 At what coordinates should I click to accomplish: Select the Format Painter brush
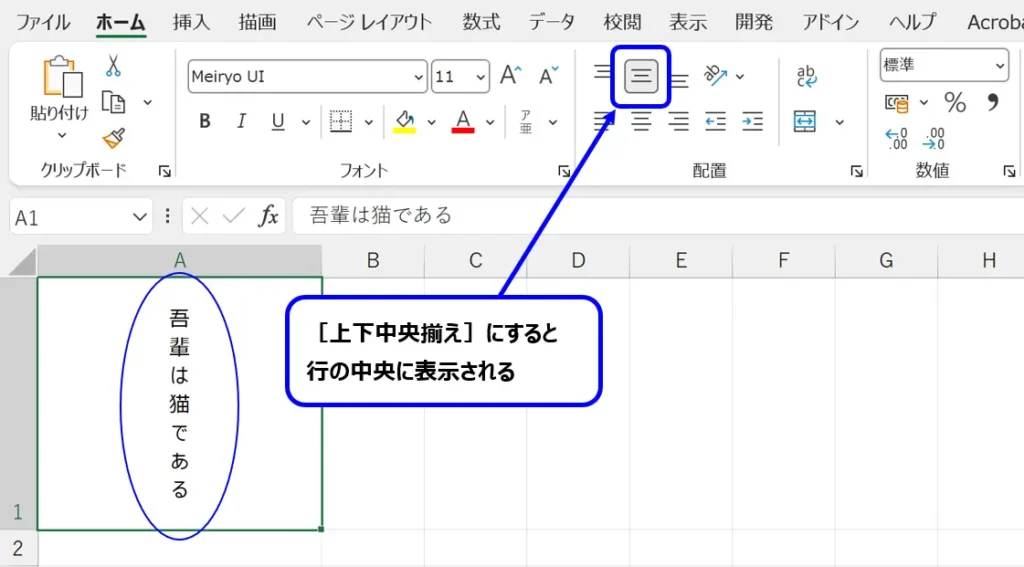(x=114, y=138)
